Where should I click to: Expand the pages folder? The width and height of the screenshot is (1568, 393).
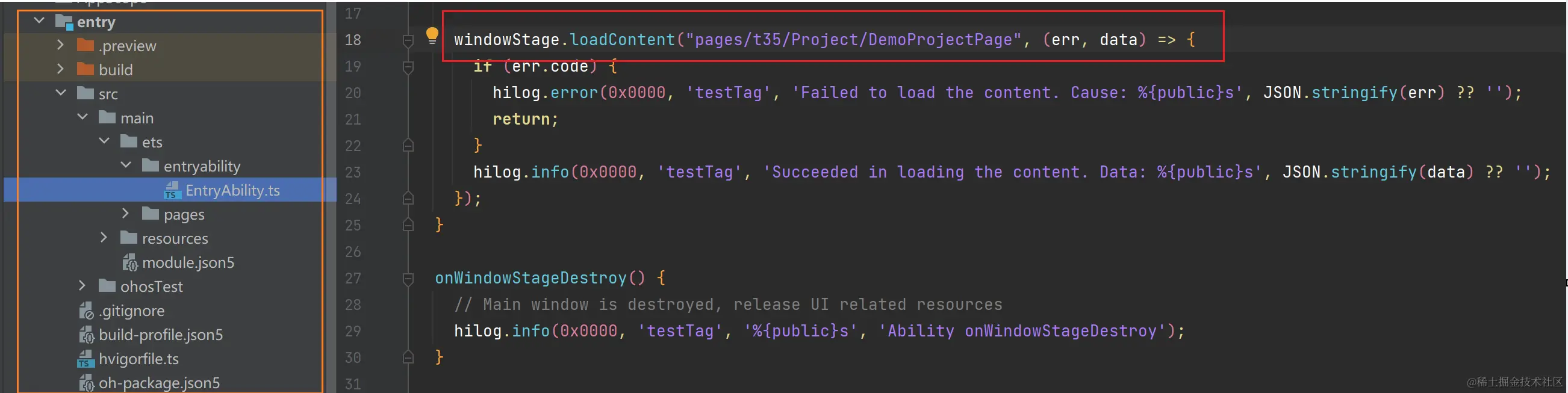(x=125, y=214)
